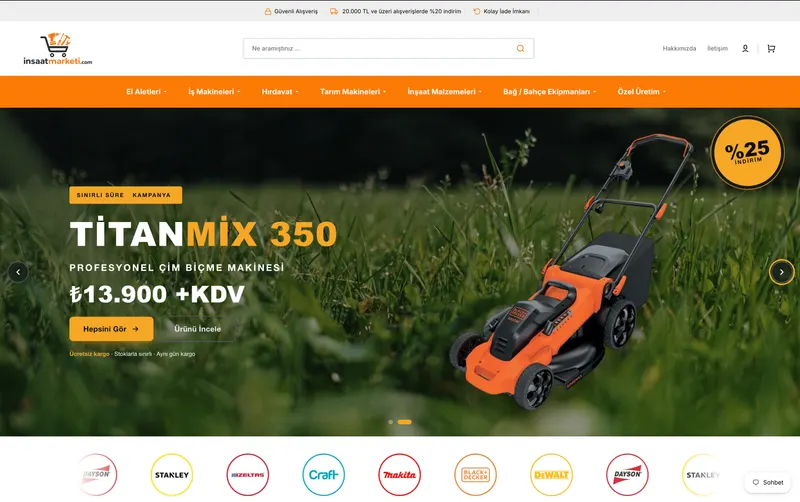Click the lawn mower product image
Viewport: 800px width, 502px height.
[x=571, y=273]
